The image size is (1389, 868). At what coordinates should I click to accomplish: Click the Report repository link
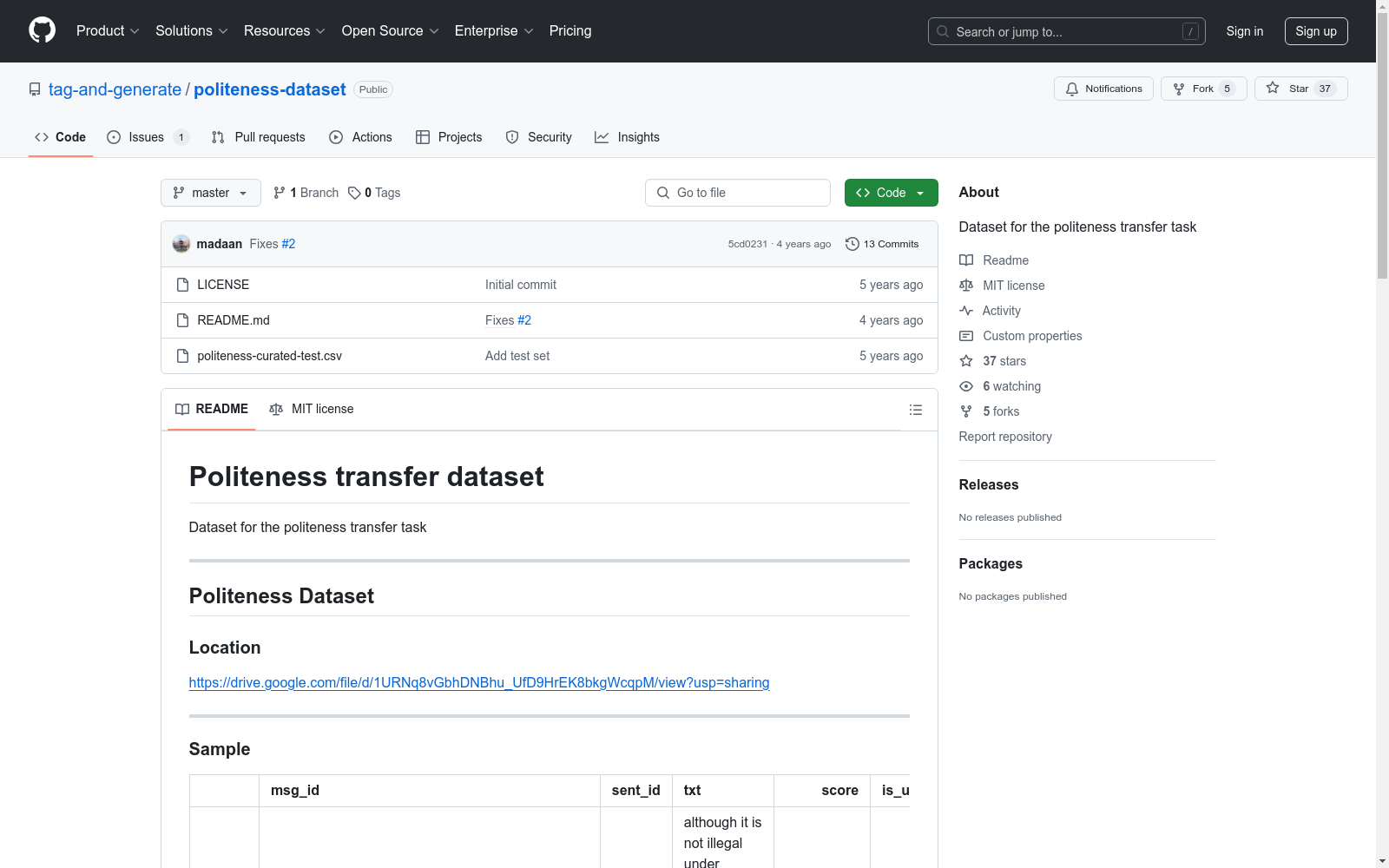point(1005,437)
